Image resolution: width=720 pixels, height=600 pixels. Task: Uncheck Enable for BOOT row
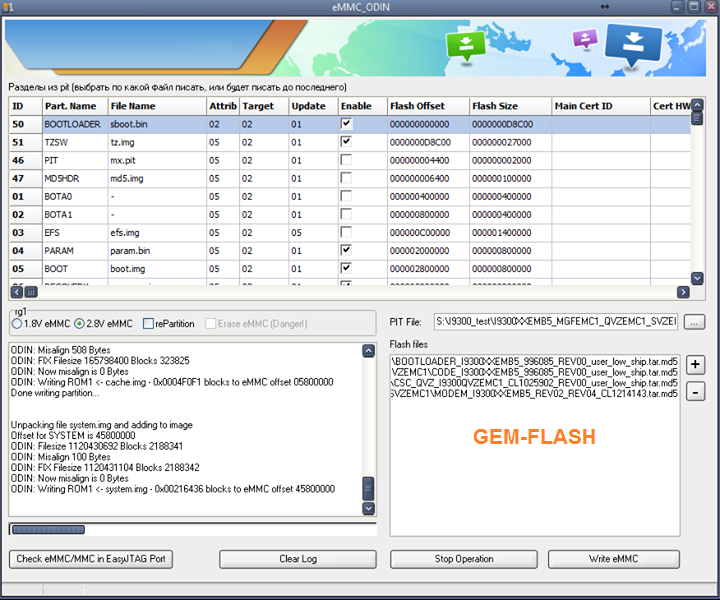(x=346, y=268)
